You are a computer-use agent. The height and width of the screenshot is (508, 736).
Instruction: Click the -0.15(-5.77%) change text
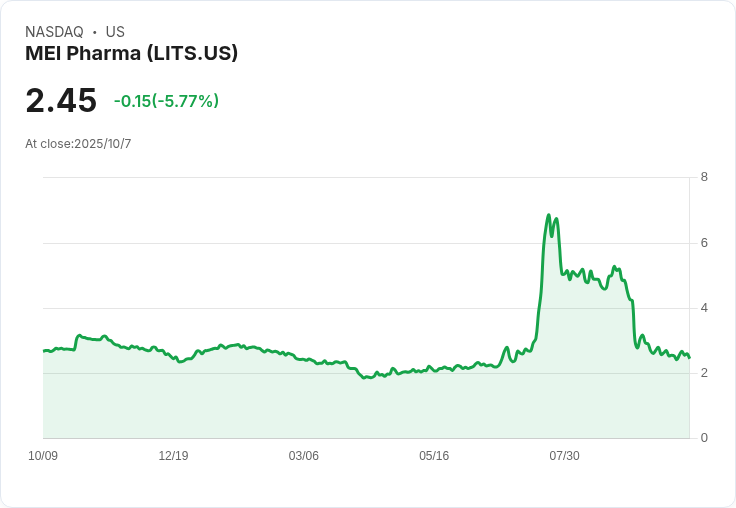[x=166, y=101]
